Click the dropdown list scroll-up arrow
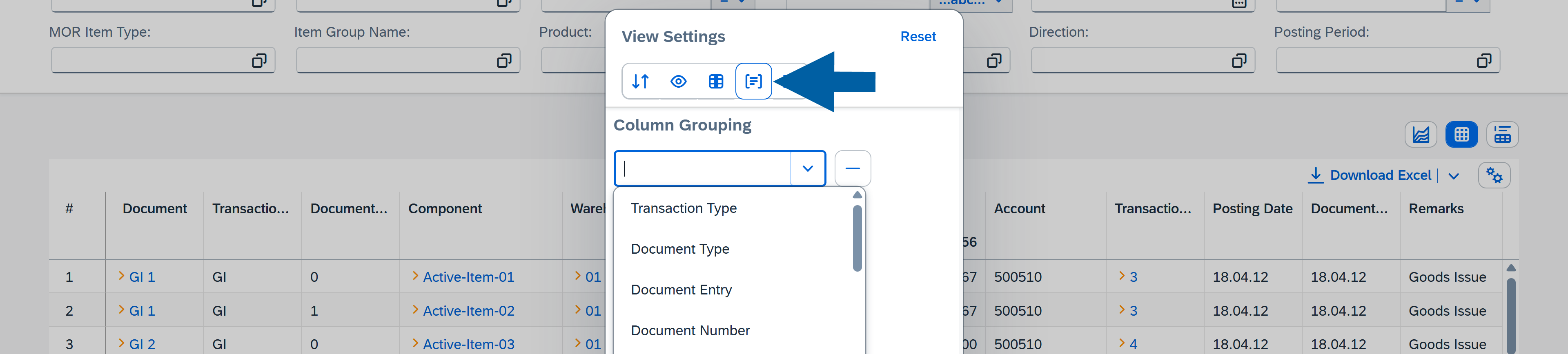 (x=857, y=195)
